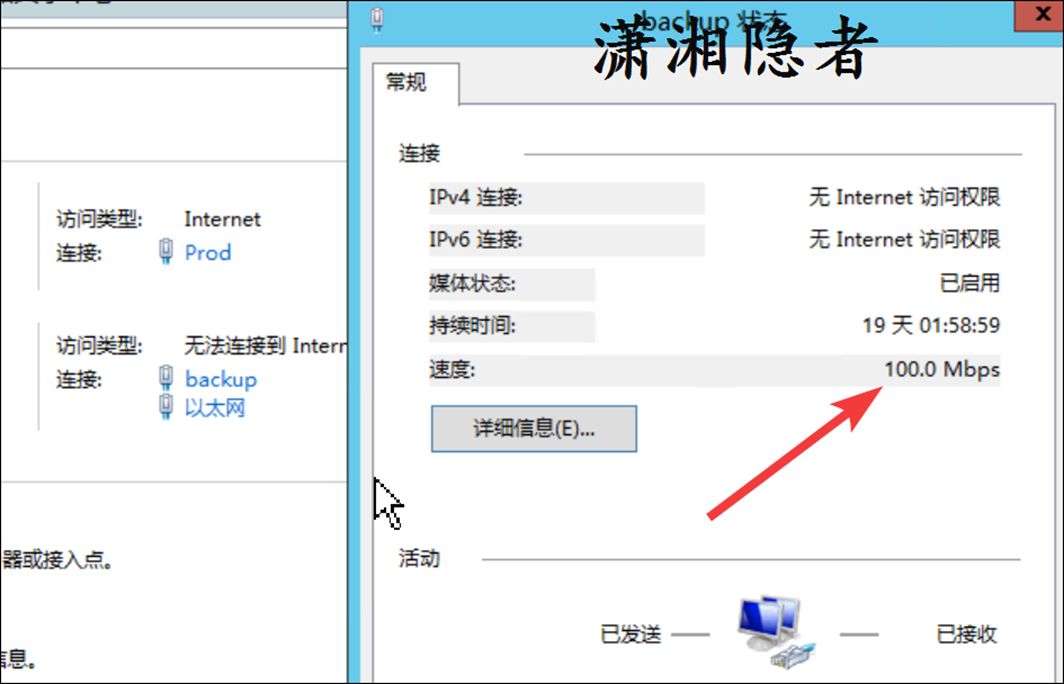
Task: Click the 持续时间 19 天 duration value
Action: coord(931,326)
